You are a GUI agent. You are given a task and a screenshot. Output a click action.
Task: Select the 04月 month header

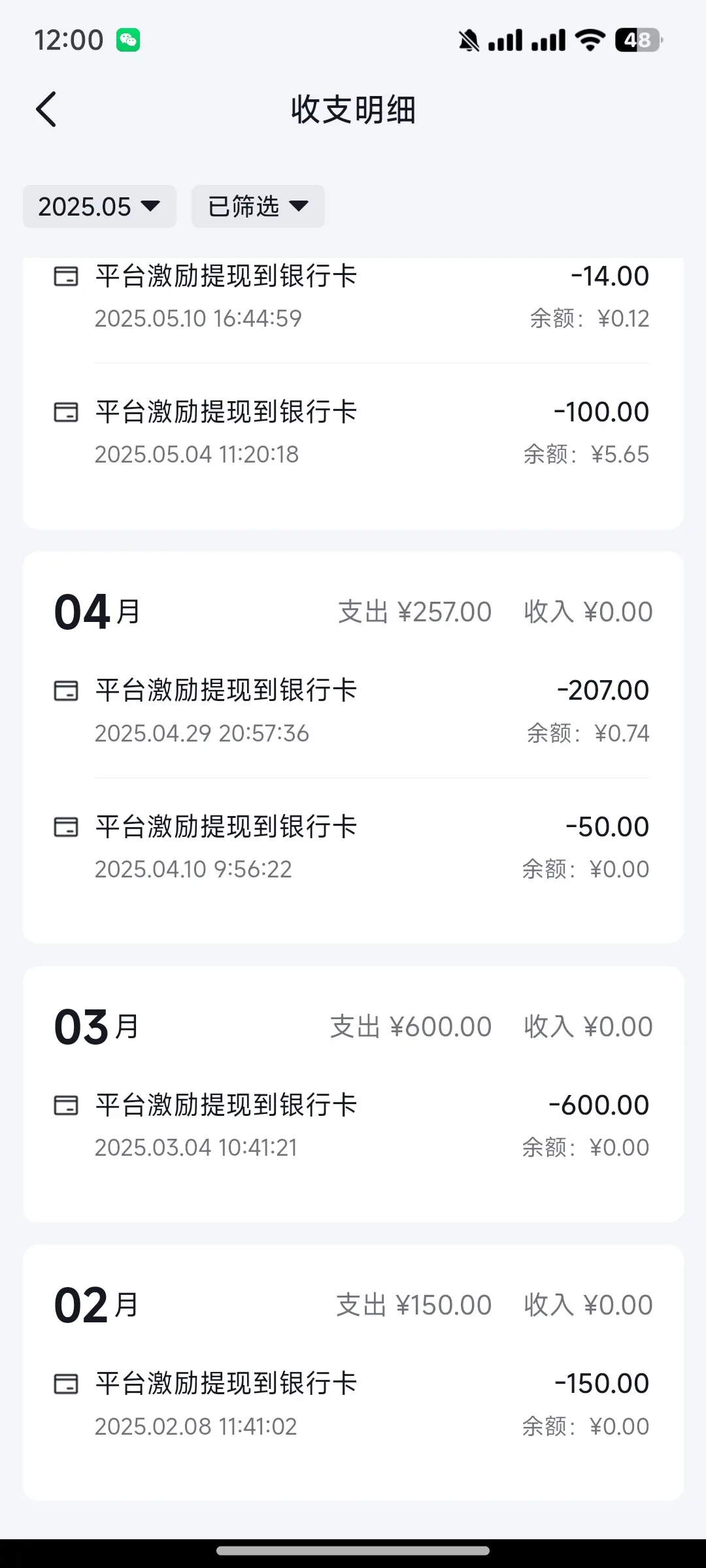coord(97,612)
